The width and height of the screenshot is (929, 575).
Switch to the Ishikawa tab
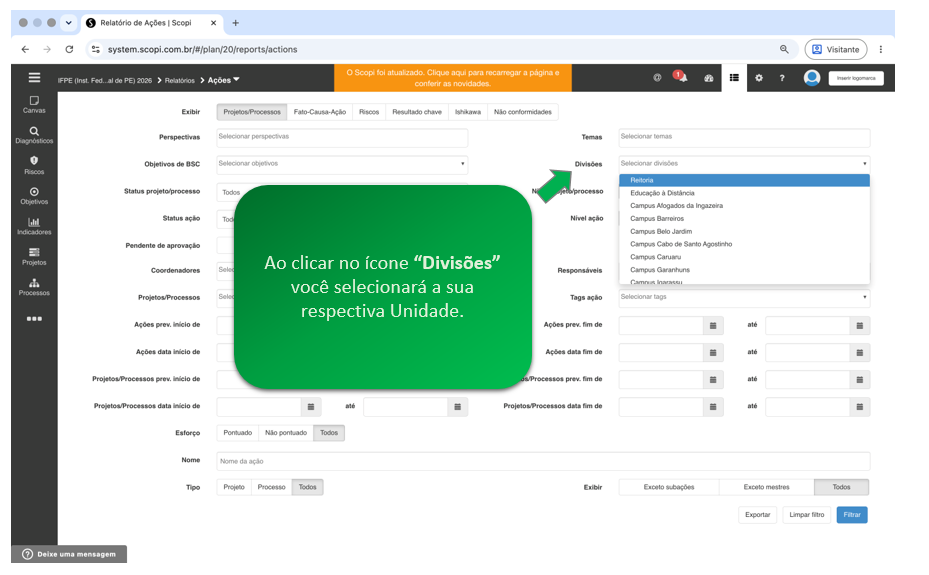point(467,112)
